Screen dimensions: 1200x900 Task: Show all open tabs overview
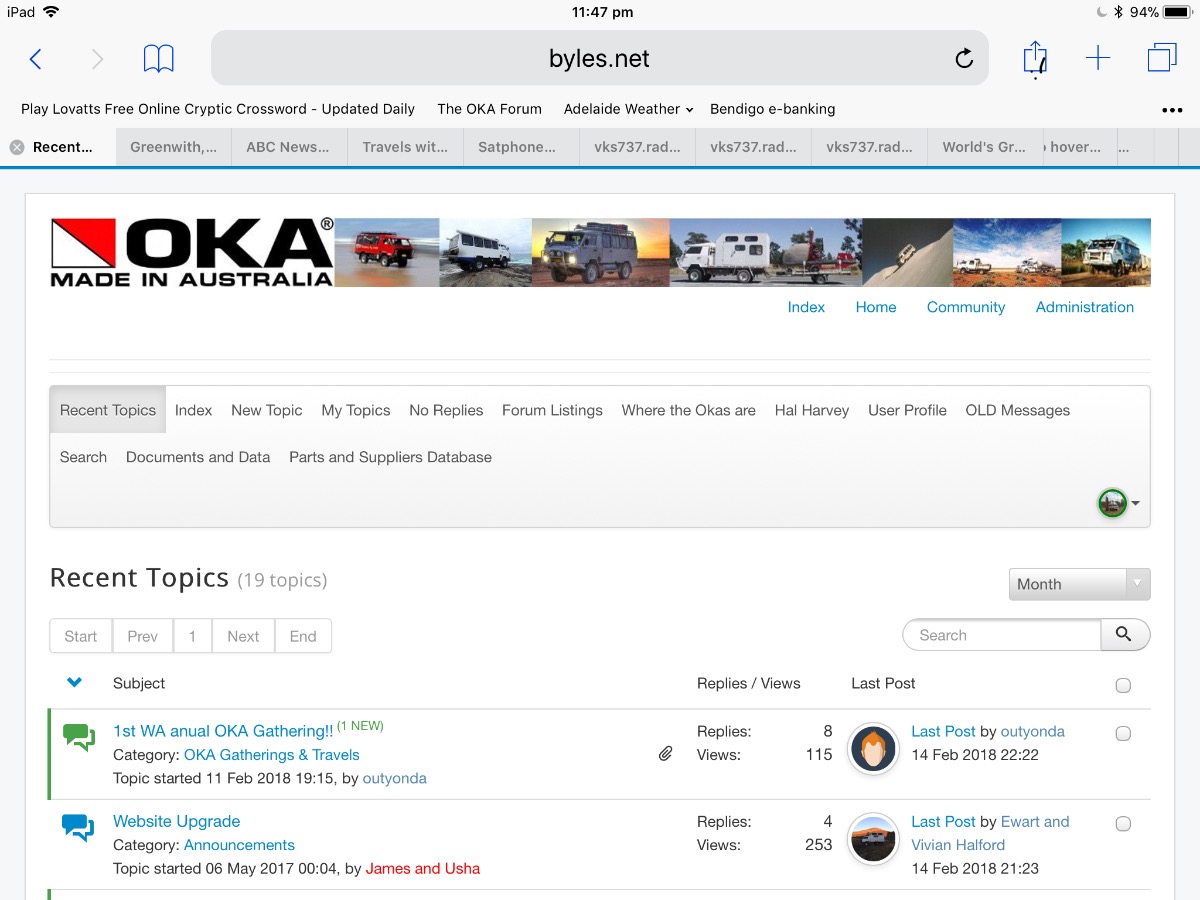coord(1162,58)
